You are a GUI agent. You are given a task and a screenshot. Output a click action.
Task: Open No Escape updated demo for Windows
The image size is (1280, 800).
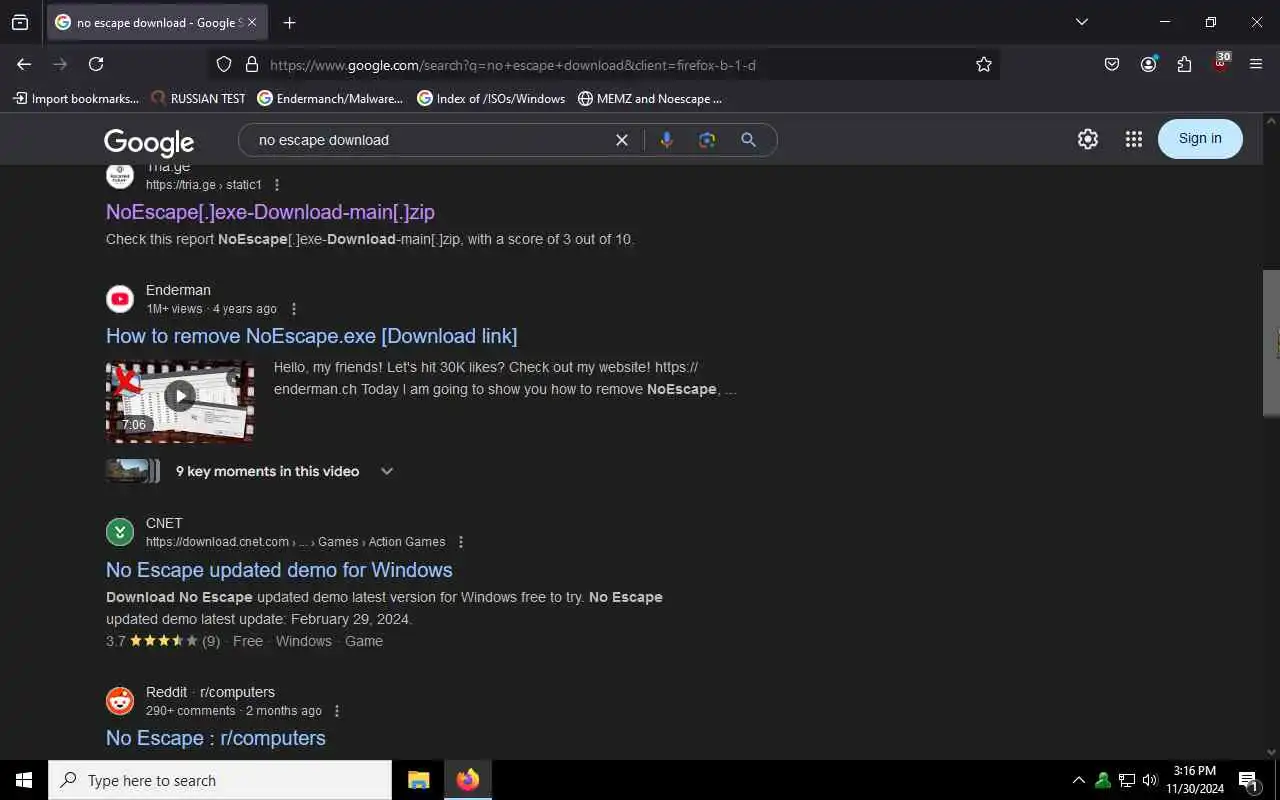point(279,570)
